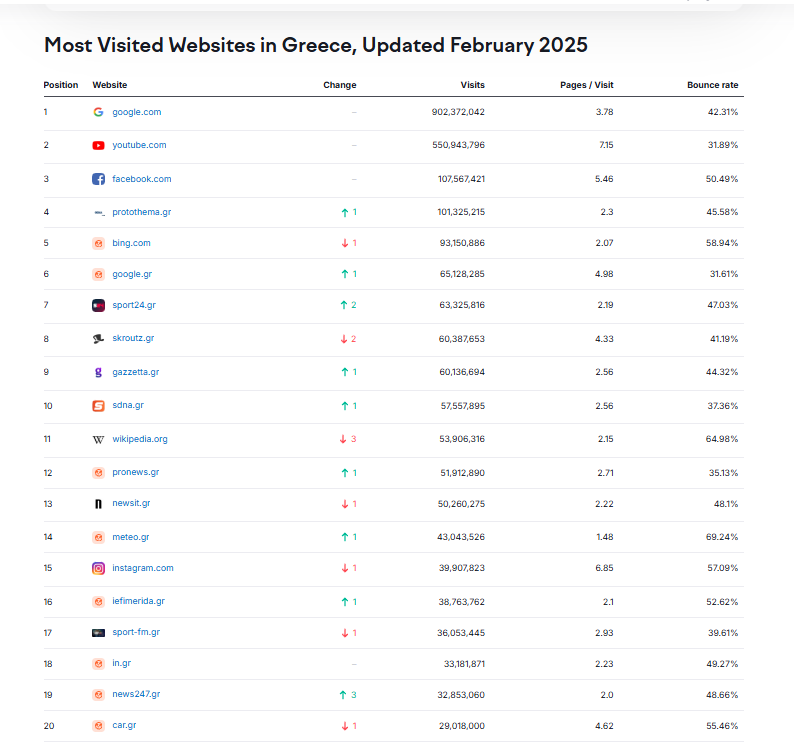Click the skroutz.gr favicon icon

pyautogui.click(x=98, y=339)
